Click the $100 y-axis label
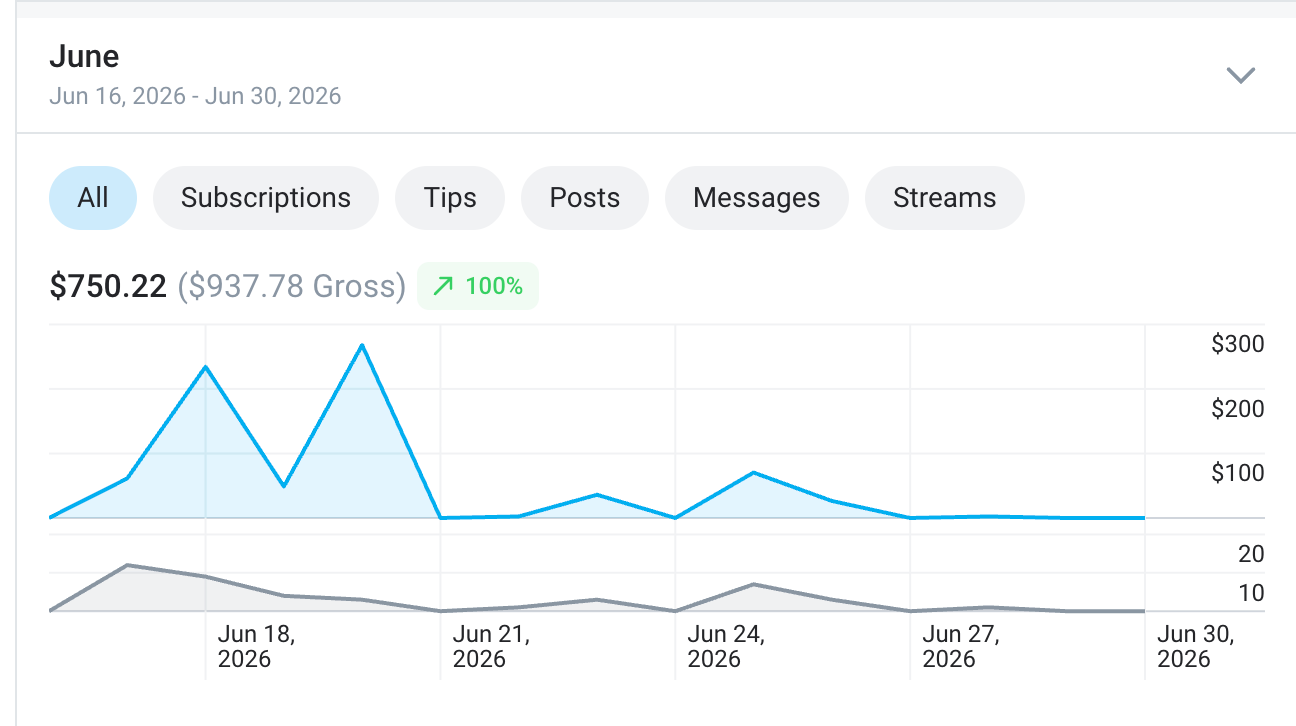1296x726 pixels. point(1238,472)
